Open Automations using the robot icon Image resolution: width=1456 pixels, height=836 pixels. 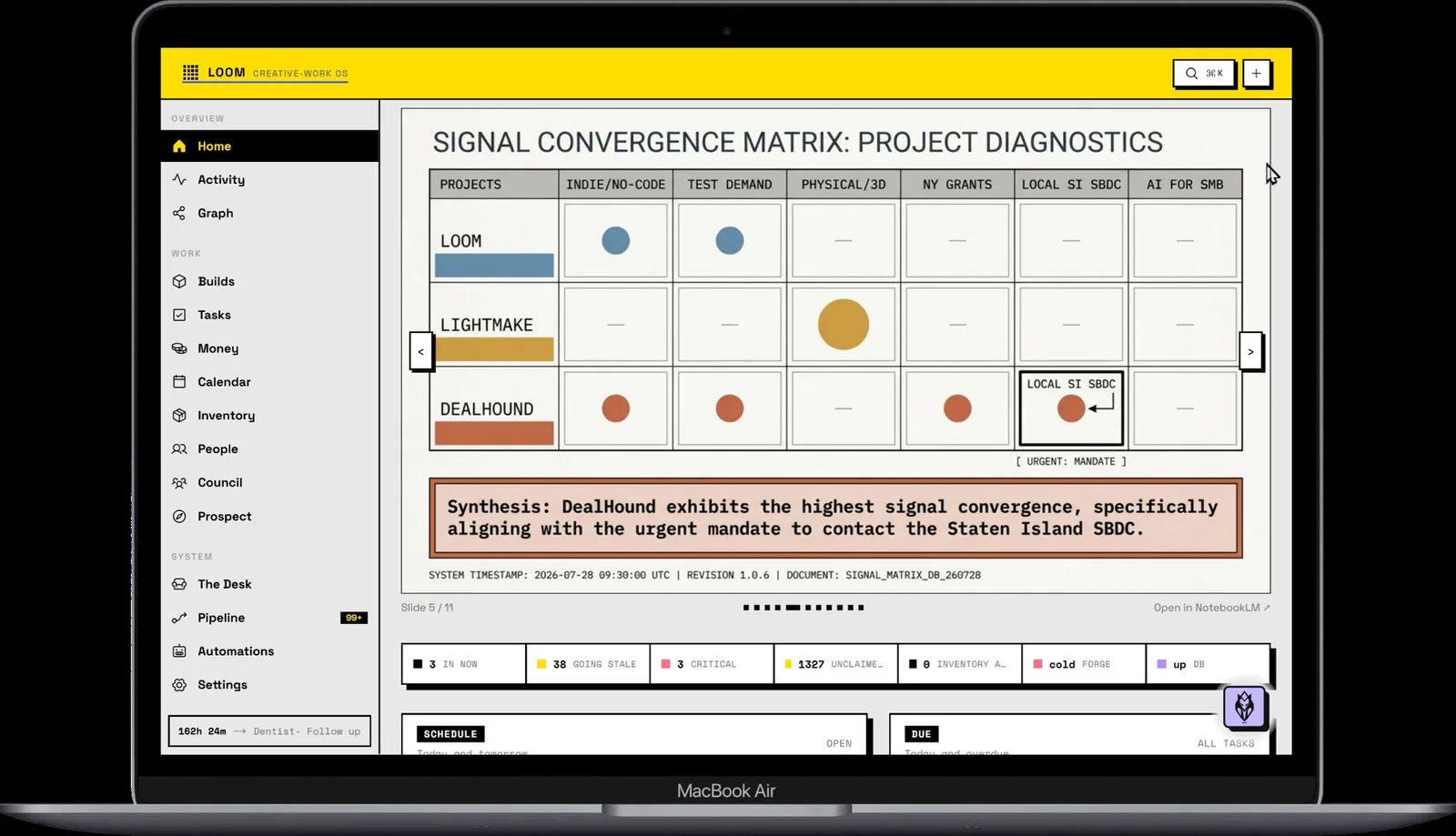pyautogui.click(x=179, y=651)
